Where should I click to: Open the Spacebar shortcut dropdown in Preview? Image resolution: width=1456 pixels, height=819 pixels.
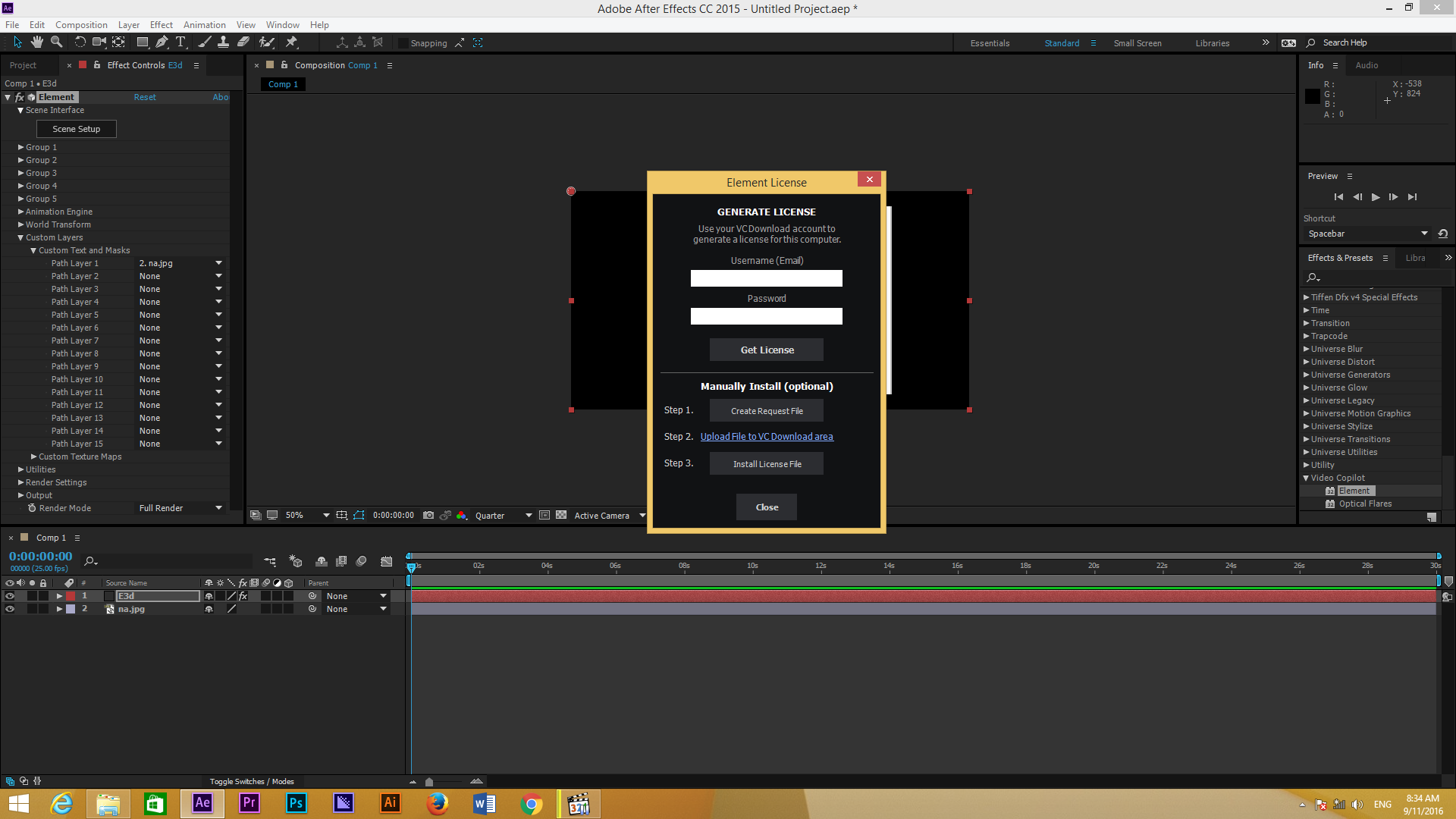pos(1368,234)
